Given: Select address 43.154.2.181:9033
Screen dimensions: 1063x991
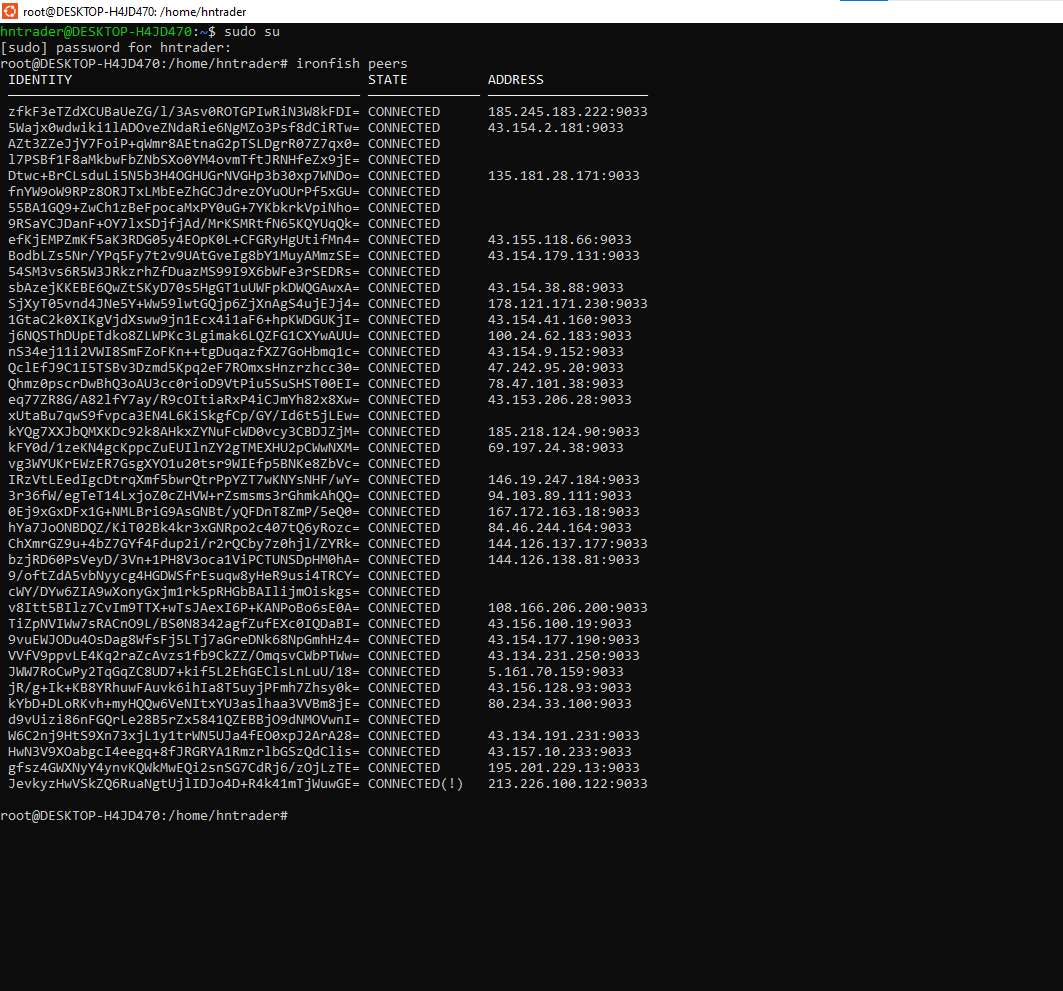Looking at the screenshot, I should click(x=556, y=128).
